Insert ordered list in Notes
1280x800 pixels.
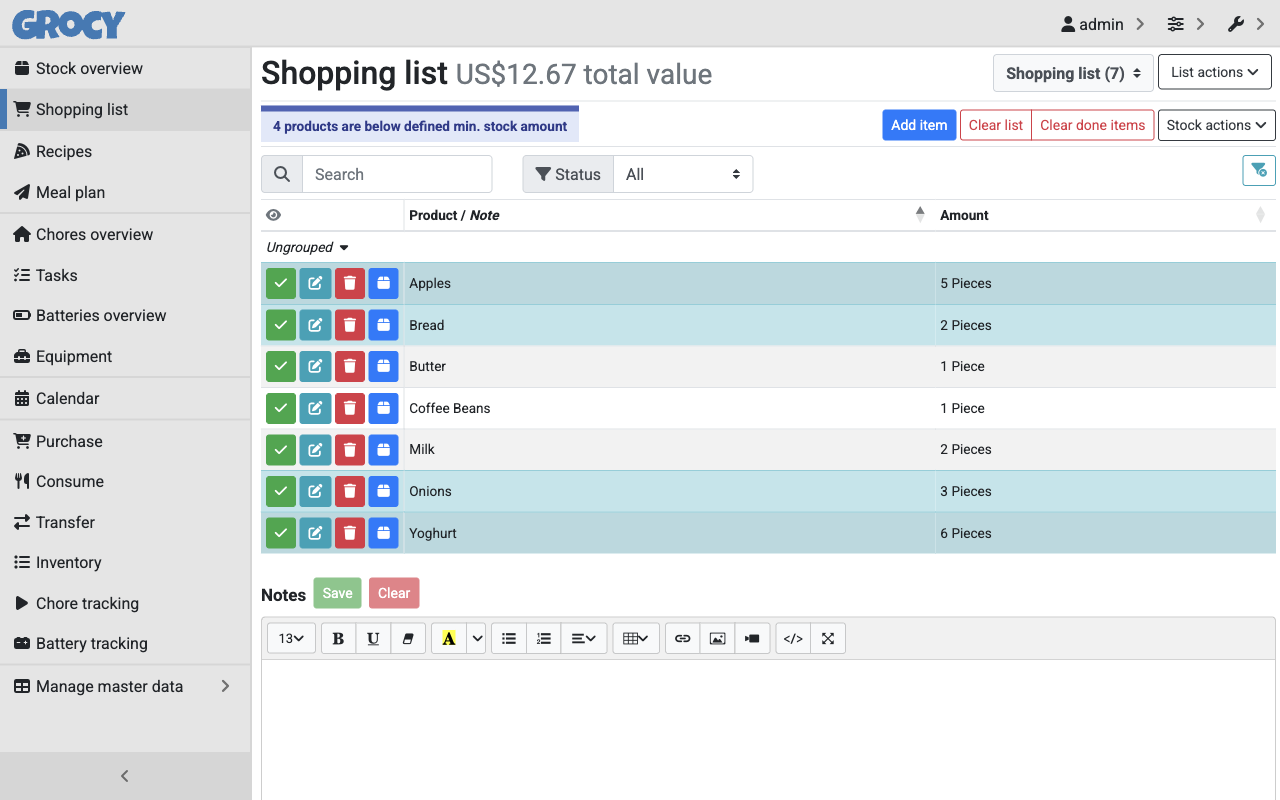point(544,638)
